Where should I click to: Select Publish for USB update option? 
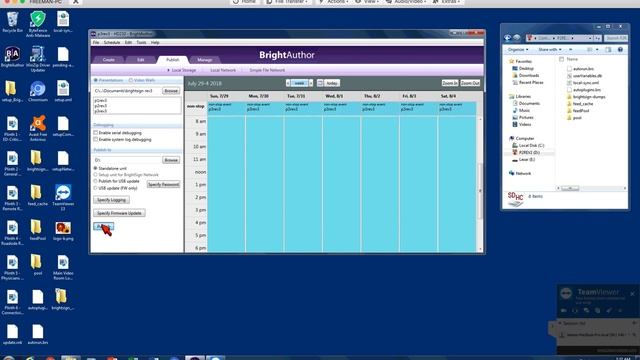96,181
